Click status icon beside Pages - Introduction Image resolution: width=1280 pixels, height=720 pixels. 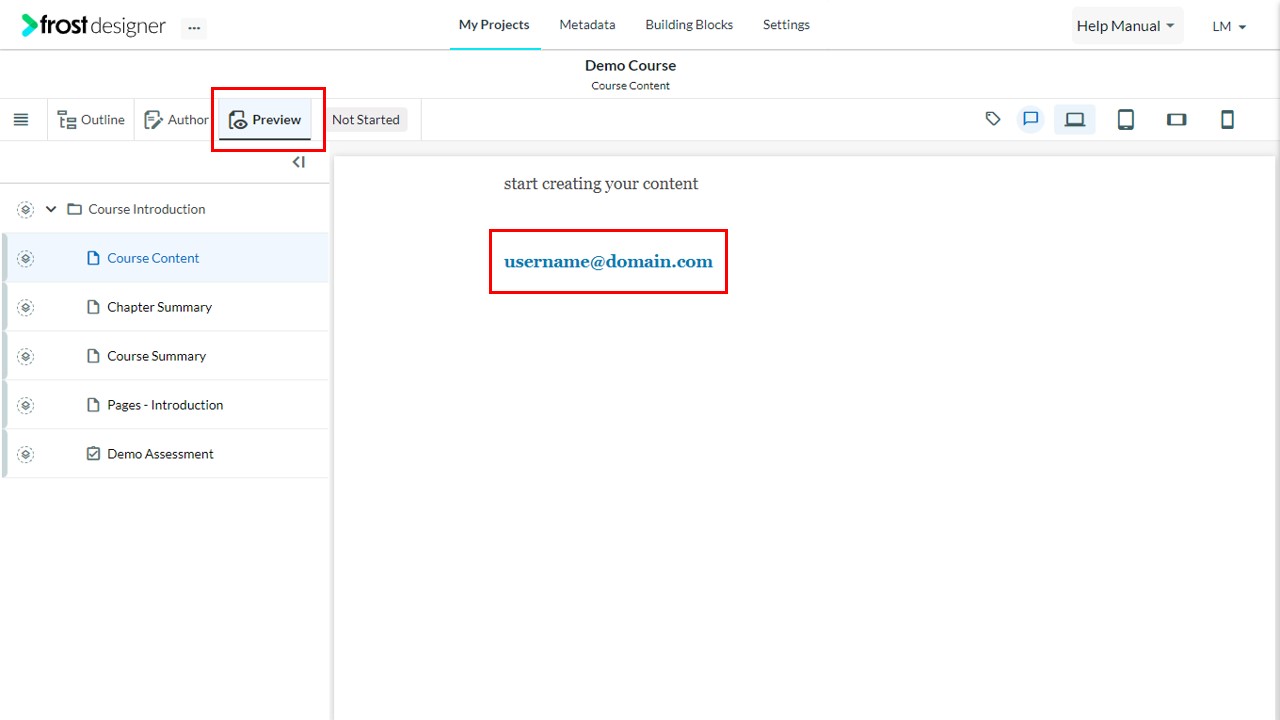(26, 406)
